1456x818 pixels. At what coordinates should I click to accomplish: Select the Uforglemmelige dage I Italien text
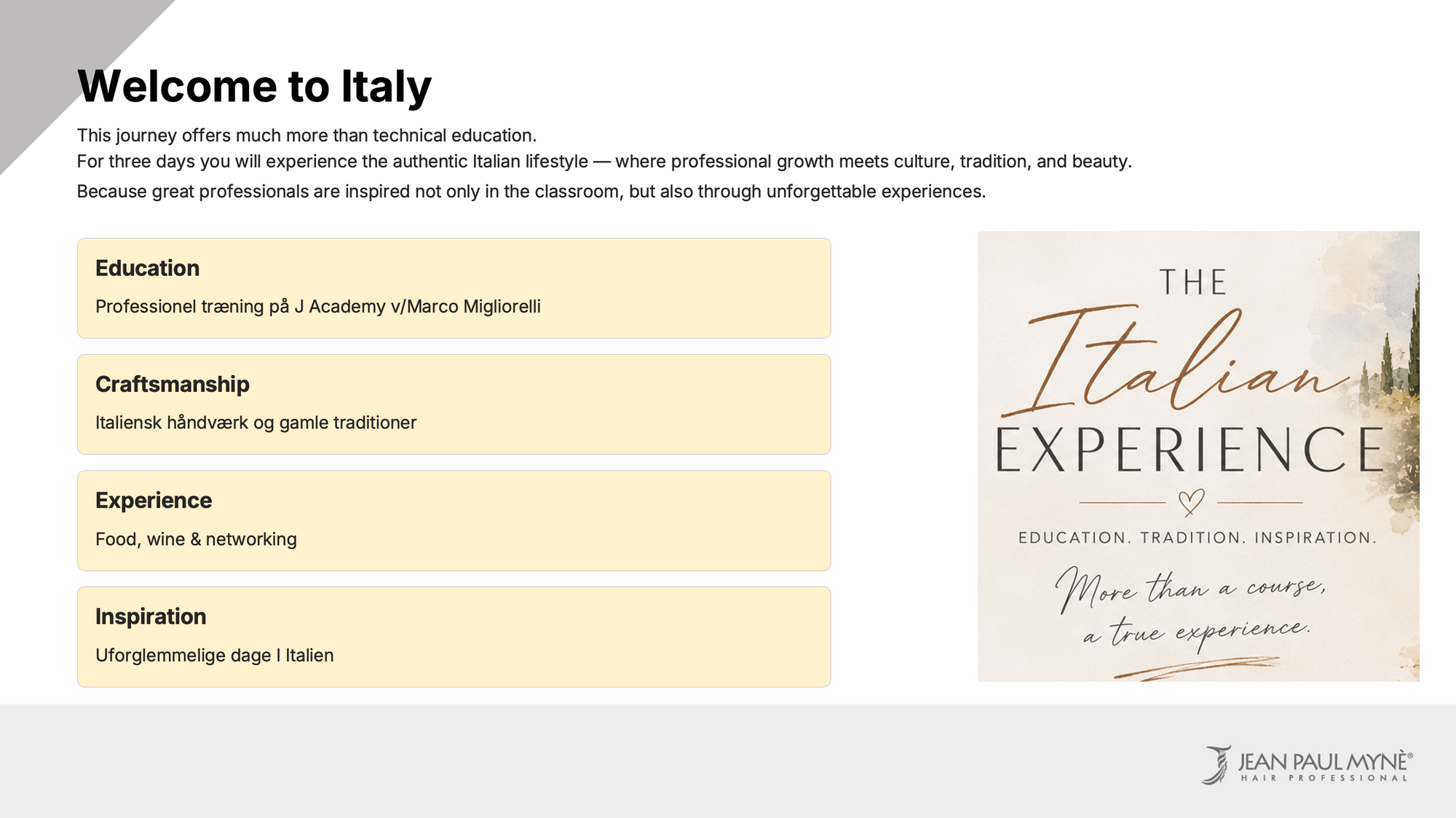(215, 656)
